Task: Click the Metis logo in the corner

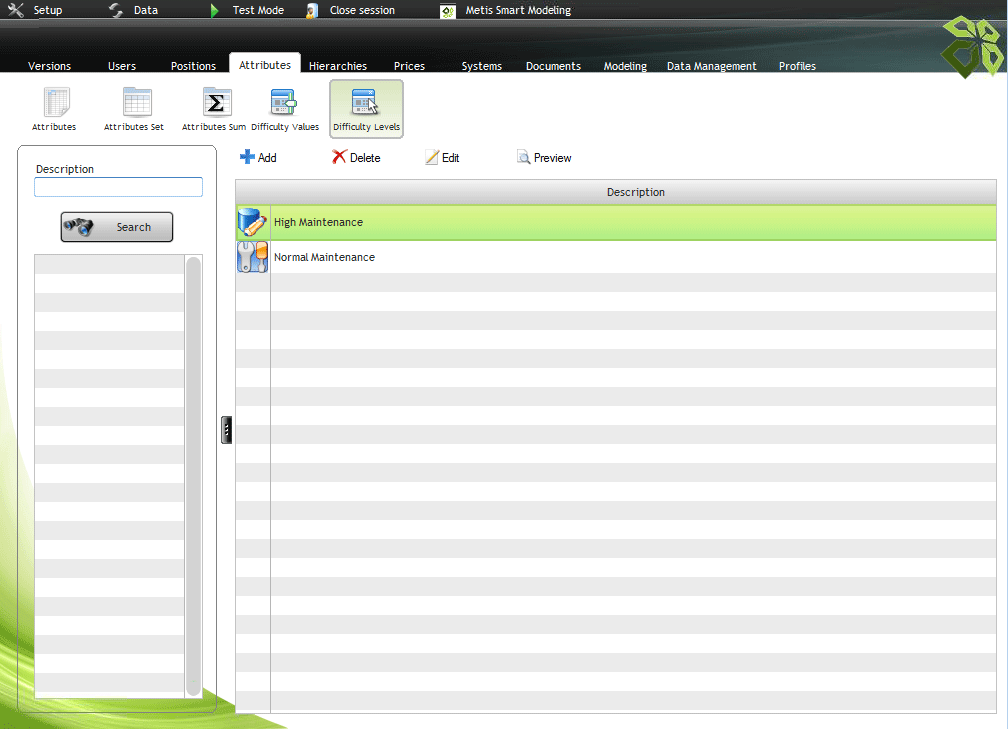Action: pyautogui.click(x=974, y=46)
